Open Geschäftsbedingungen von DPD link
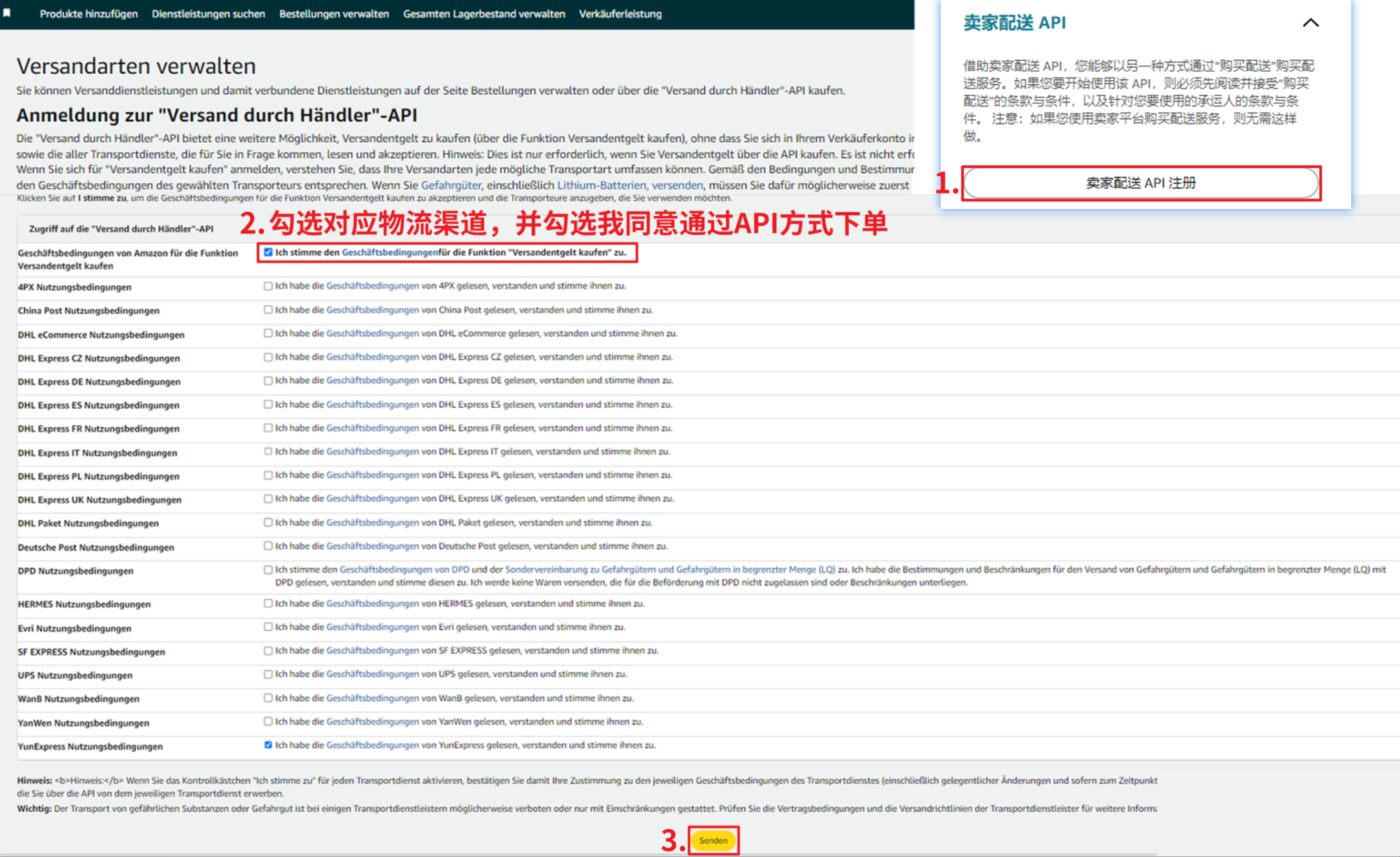Image resolution: width=1400 pixels, height=857 pixels. 404,570
